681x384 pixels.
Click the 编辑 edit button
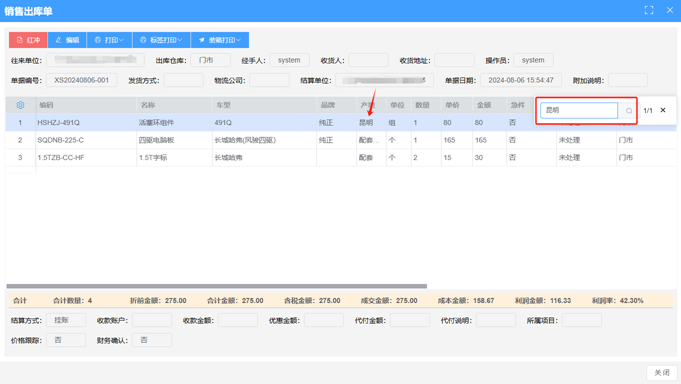click(x=67, y=40)
